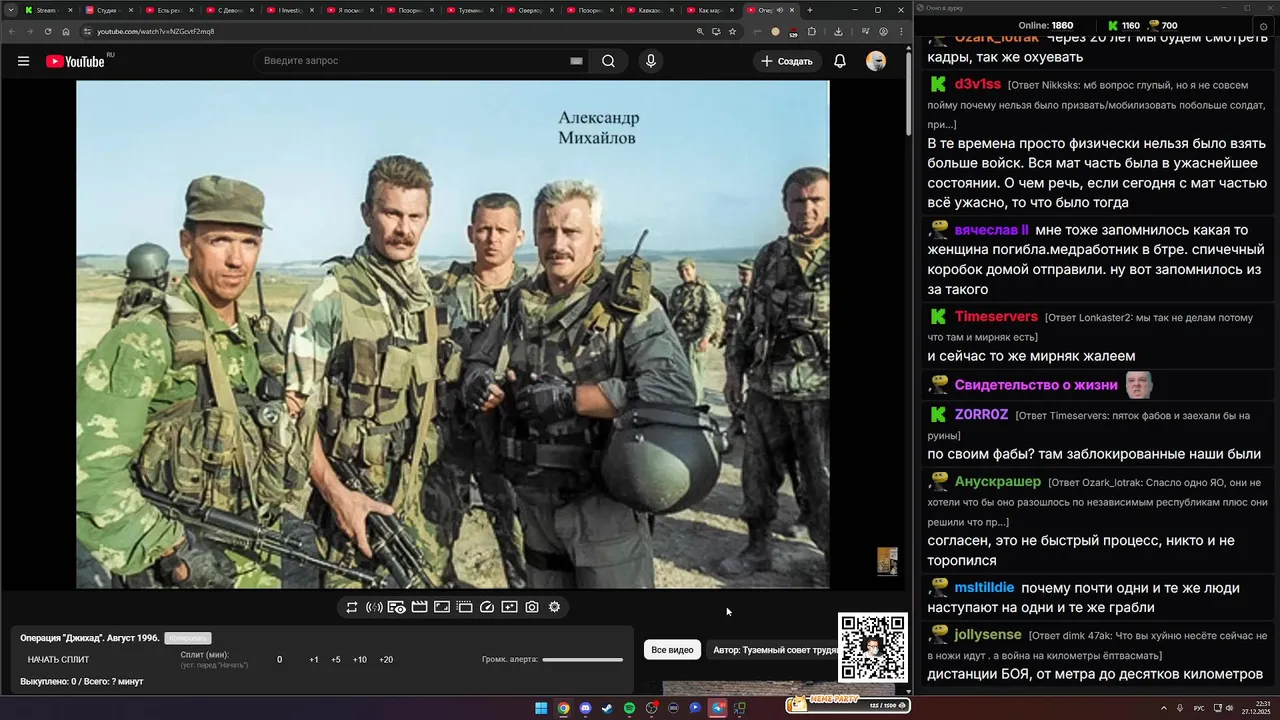Click the 'Все видео' button
The image size is (1280, 720).
tap(672, 650)
